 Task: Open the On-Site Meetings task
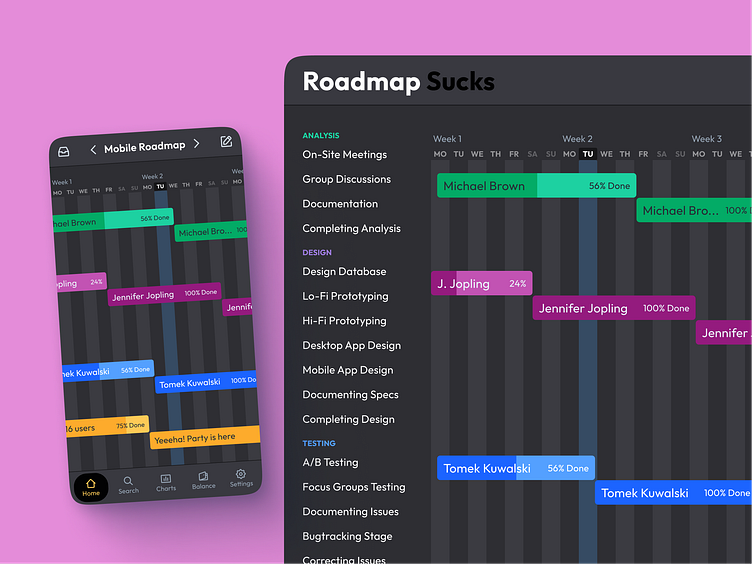coord(344,154)
